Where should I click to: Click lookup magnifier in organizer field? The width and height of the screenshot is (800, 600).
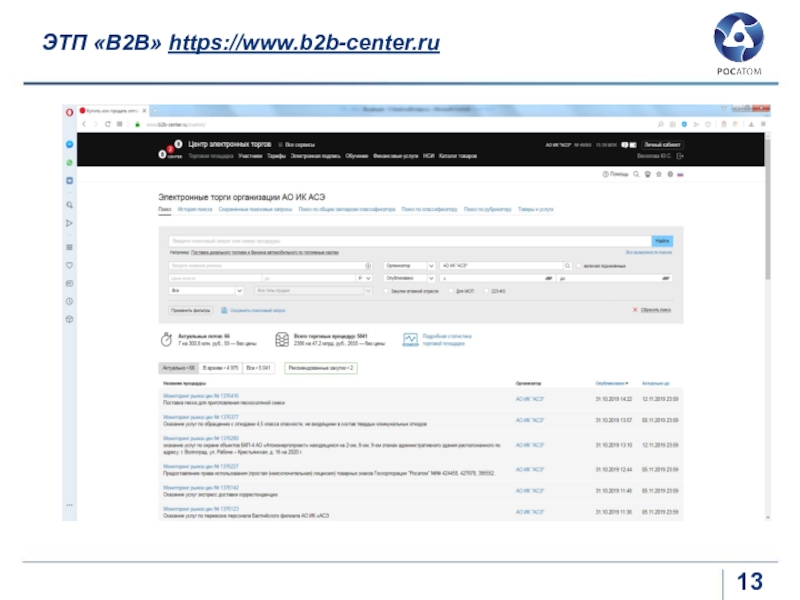[567, 266]
